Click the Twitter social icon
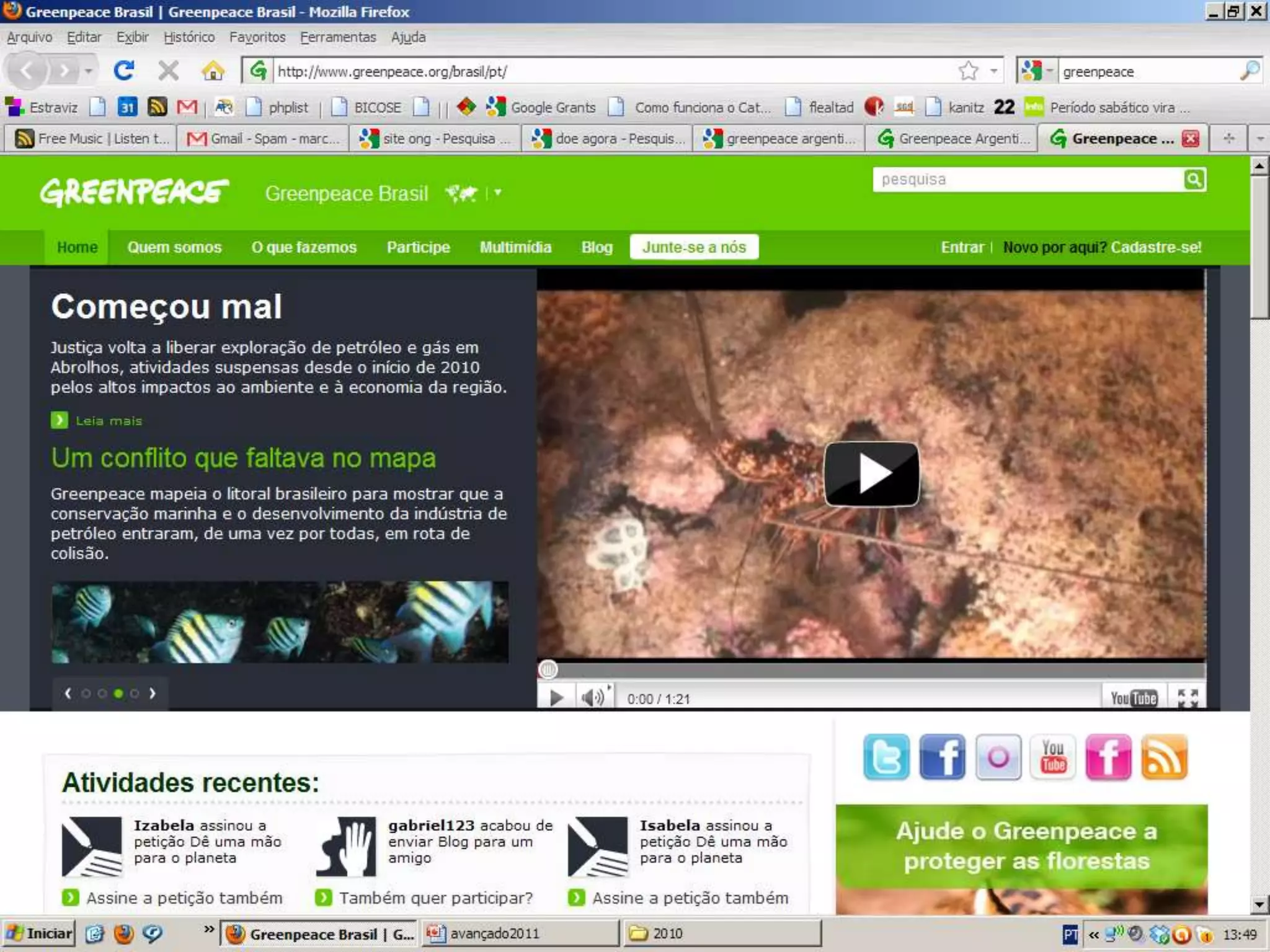1270x952 pixels. (x=886, y=757)
